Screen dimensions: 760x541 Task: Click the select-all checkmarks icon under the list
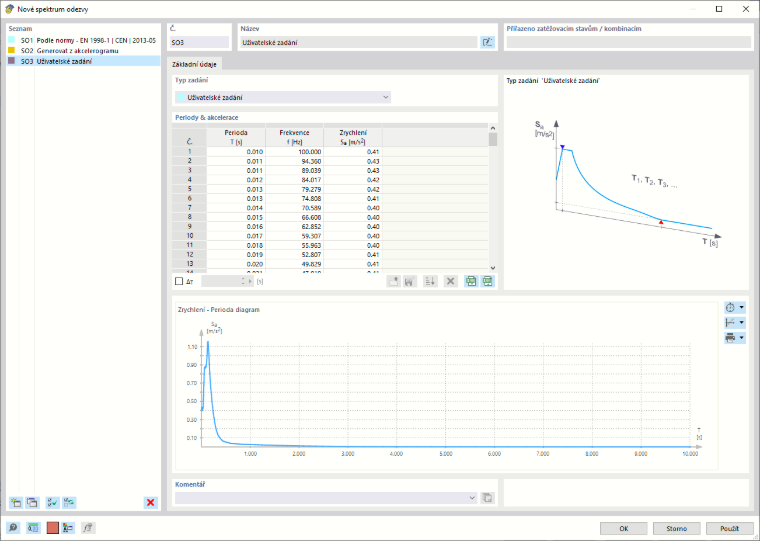[x=52, y=502]
